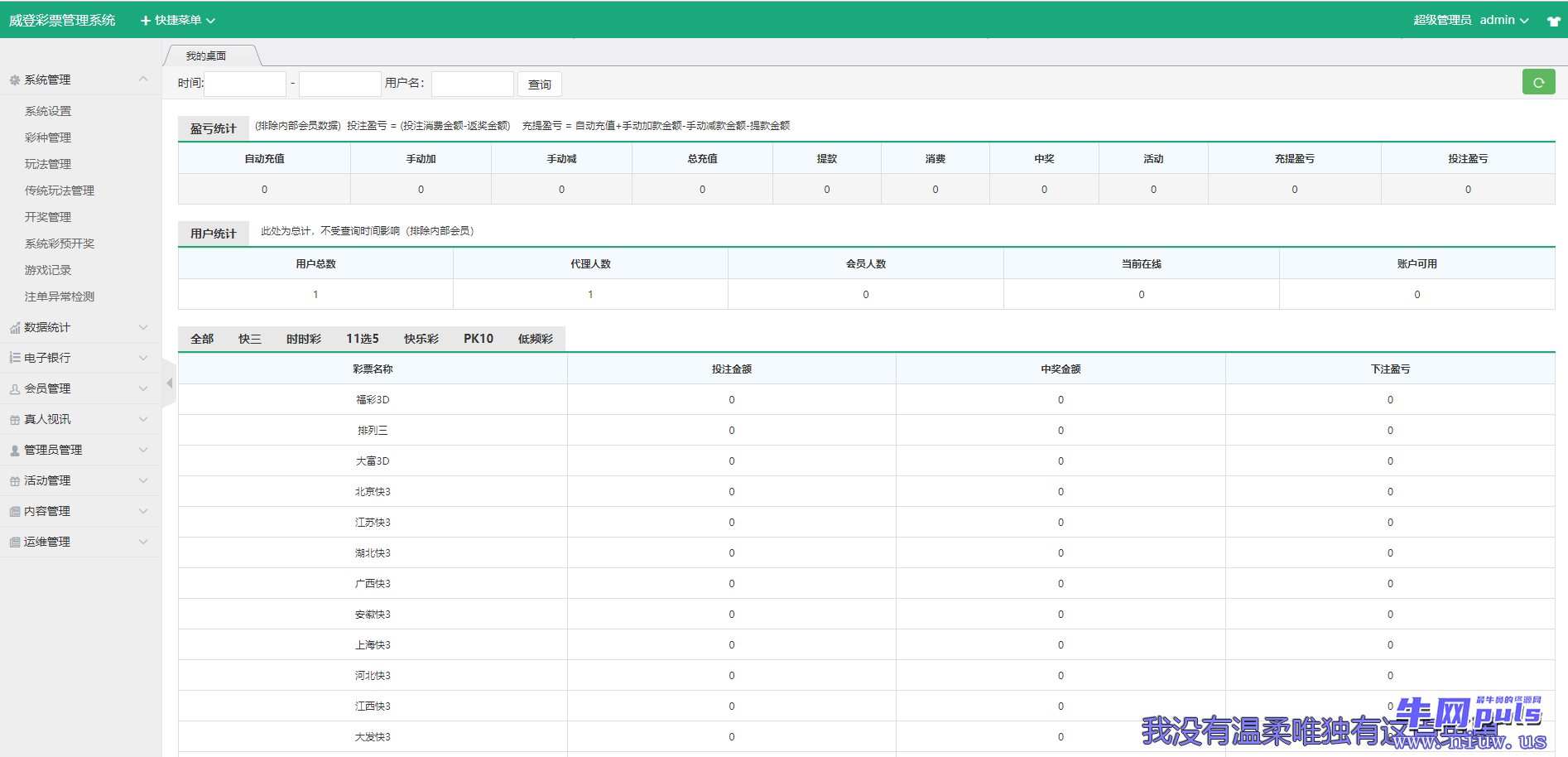Click the 查询 search button
This screenshot has width=1568, height=757.
(x=540, y=84)
